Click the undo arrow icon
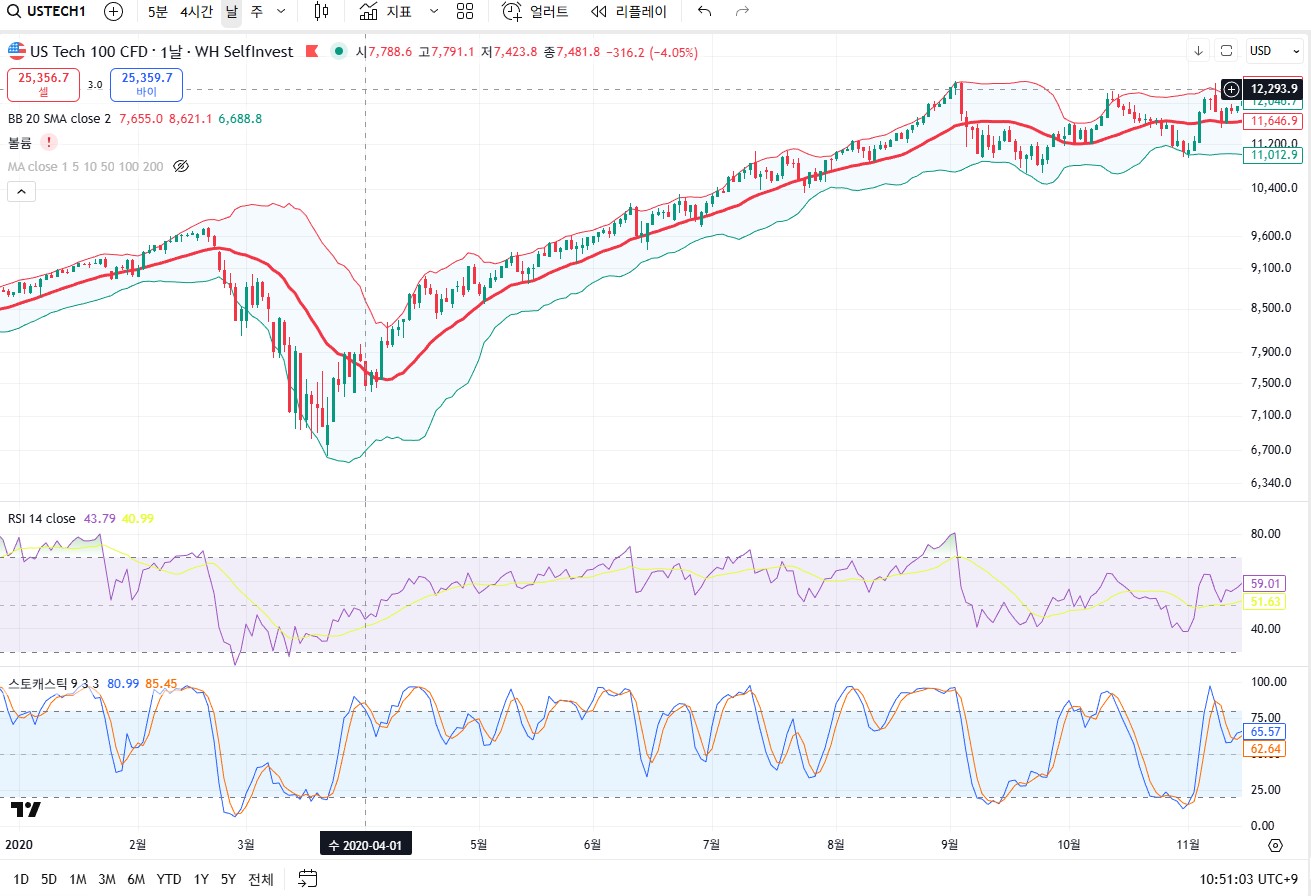This screenshot has height=896, width=1311. [704, 12]
